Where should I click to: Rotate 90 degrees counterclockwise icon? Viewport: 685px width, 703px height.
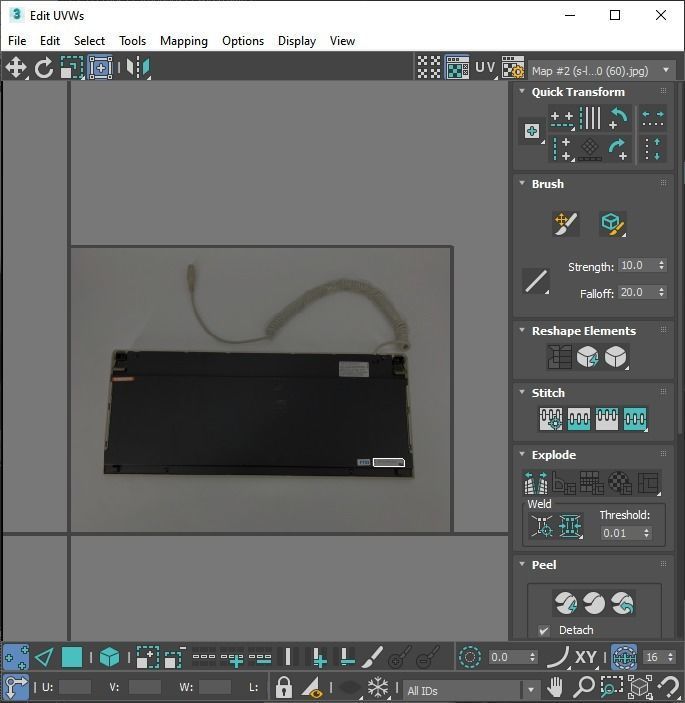[619, 118]
